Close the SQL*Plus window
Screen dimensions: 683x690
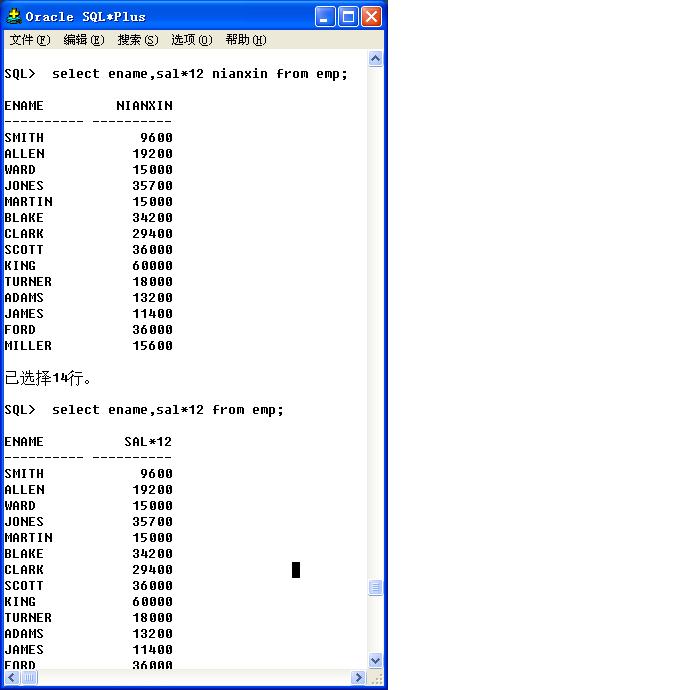point(371,17)
